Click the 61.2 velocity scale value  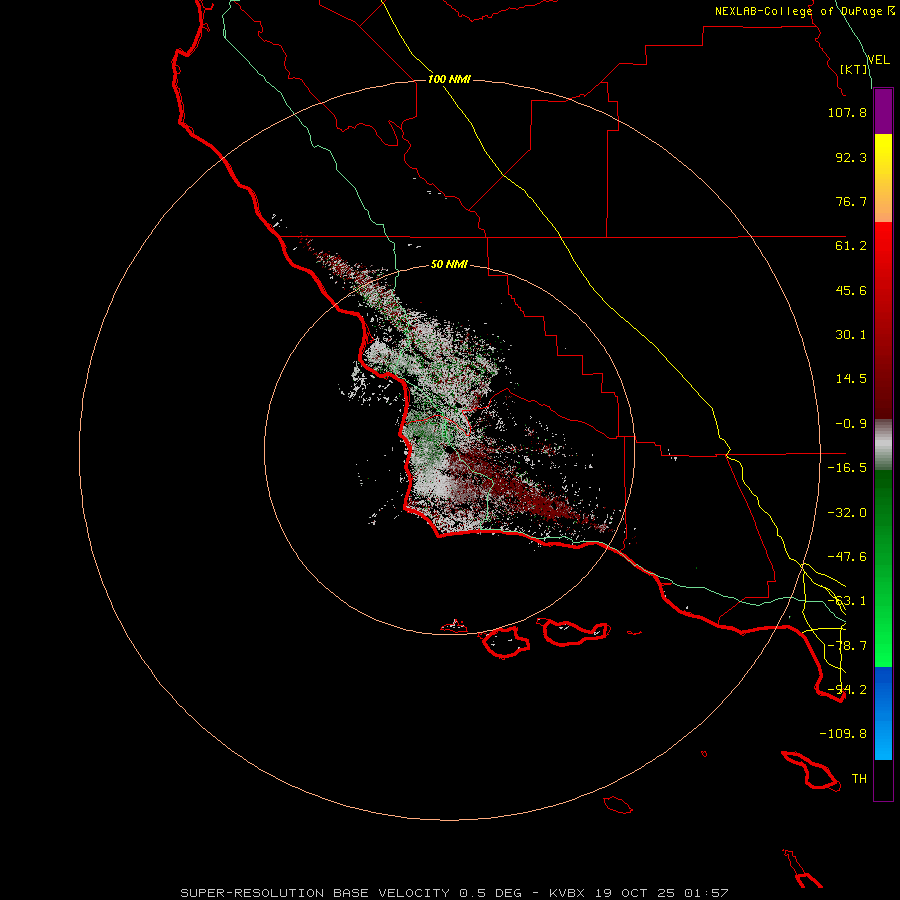851,246
